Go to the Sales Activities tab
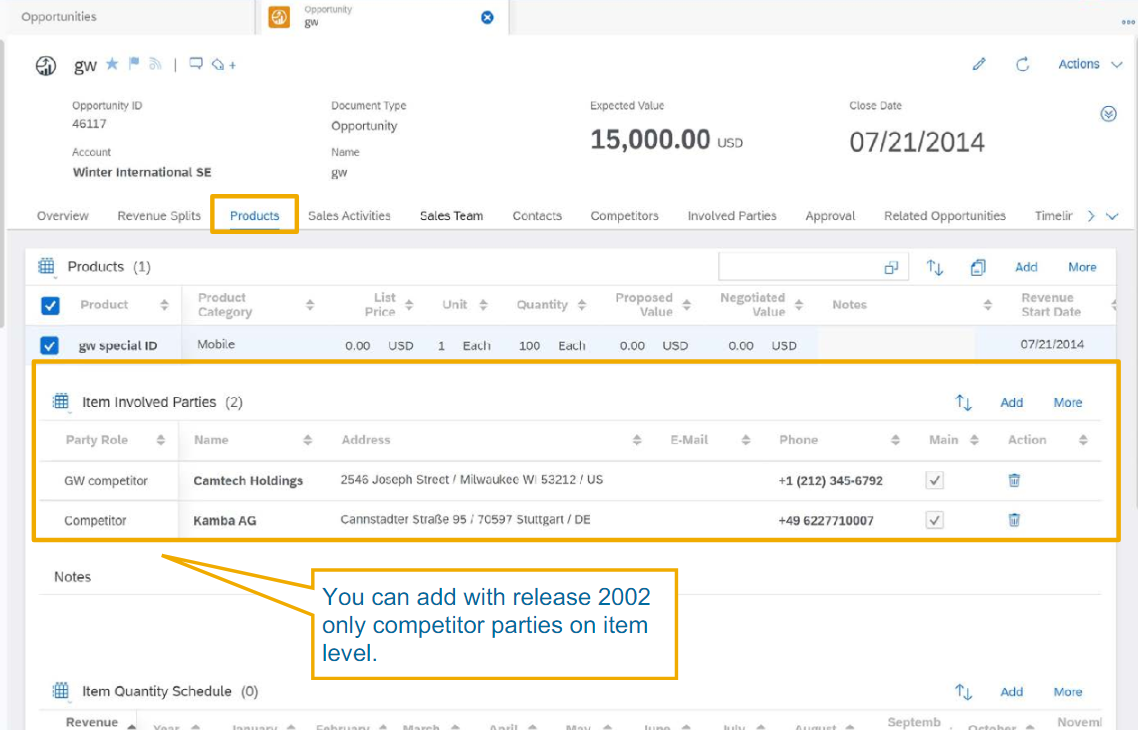This screenshot has height=730, width=1138. 349,216
